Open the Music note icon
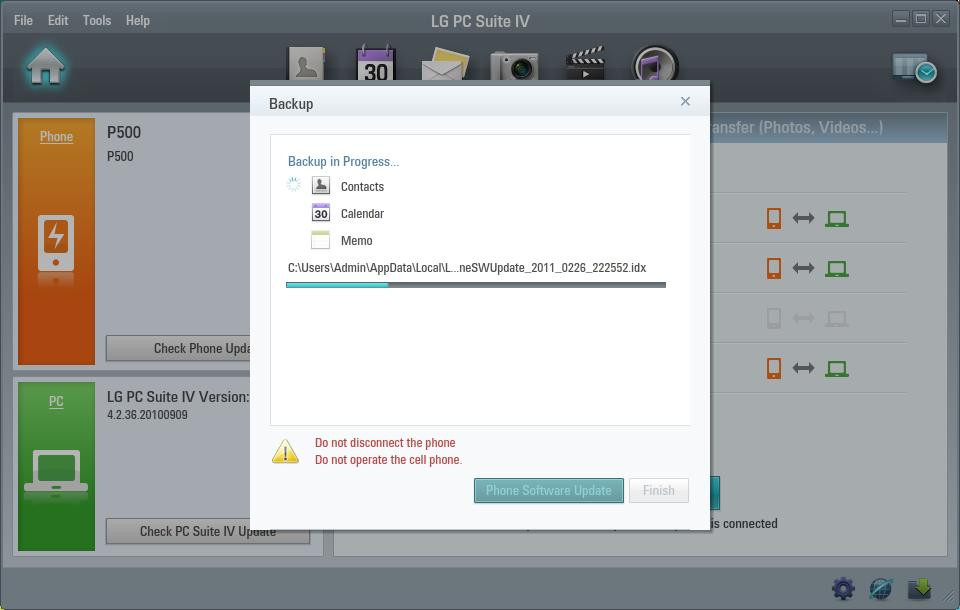 [654, 64]
